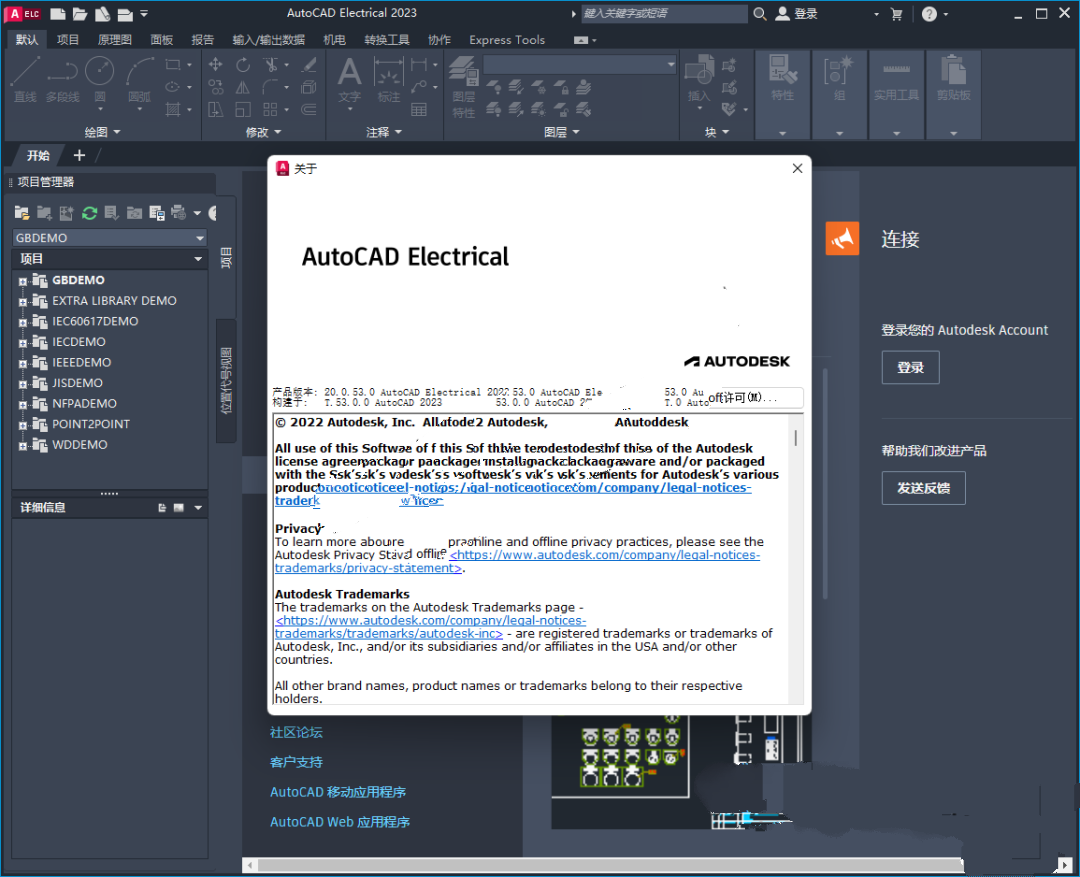
Task: Switch to the 报告 ribbon tab
Action: (x=202, y=40)
